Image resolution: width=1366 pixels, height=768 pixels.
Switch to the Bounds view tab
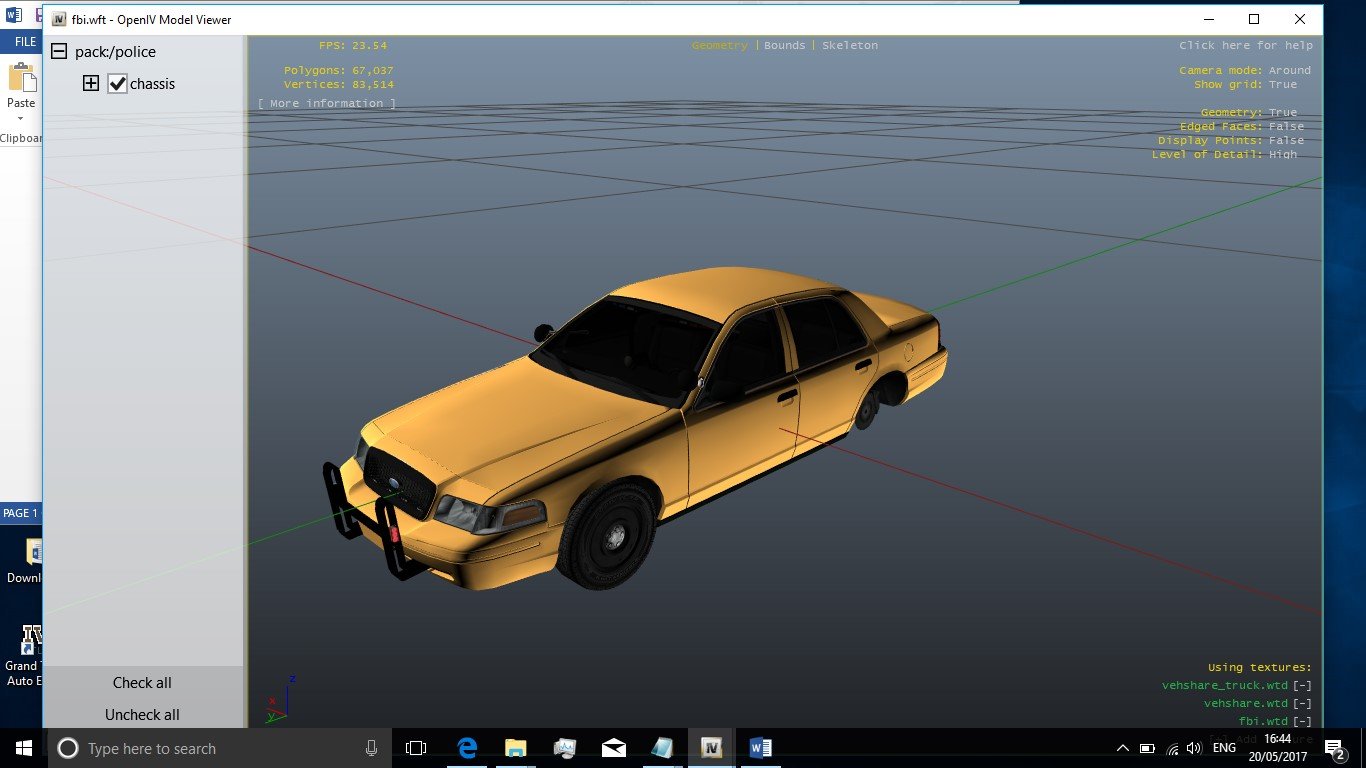tap(784, 46)
